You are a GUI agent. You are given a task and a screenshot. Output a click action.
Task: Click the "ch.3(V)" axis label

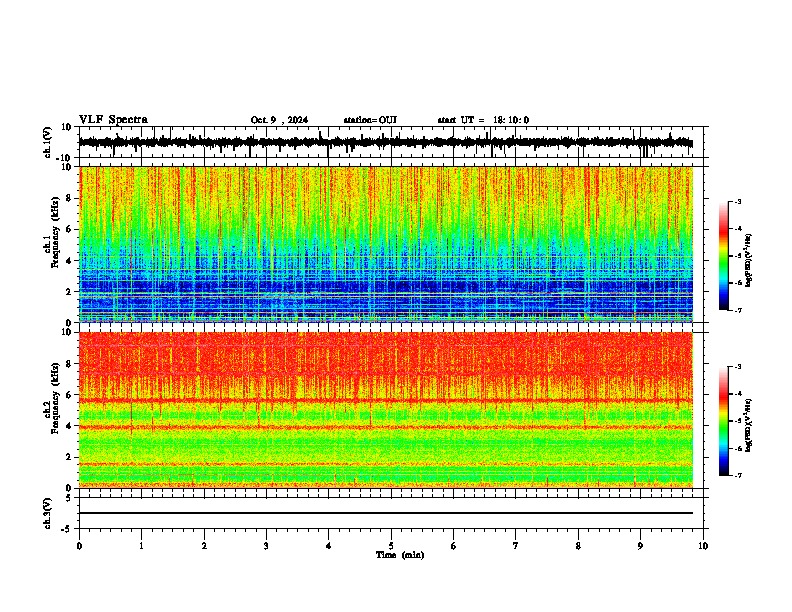click(48, 513)
